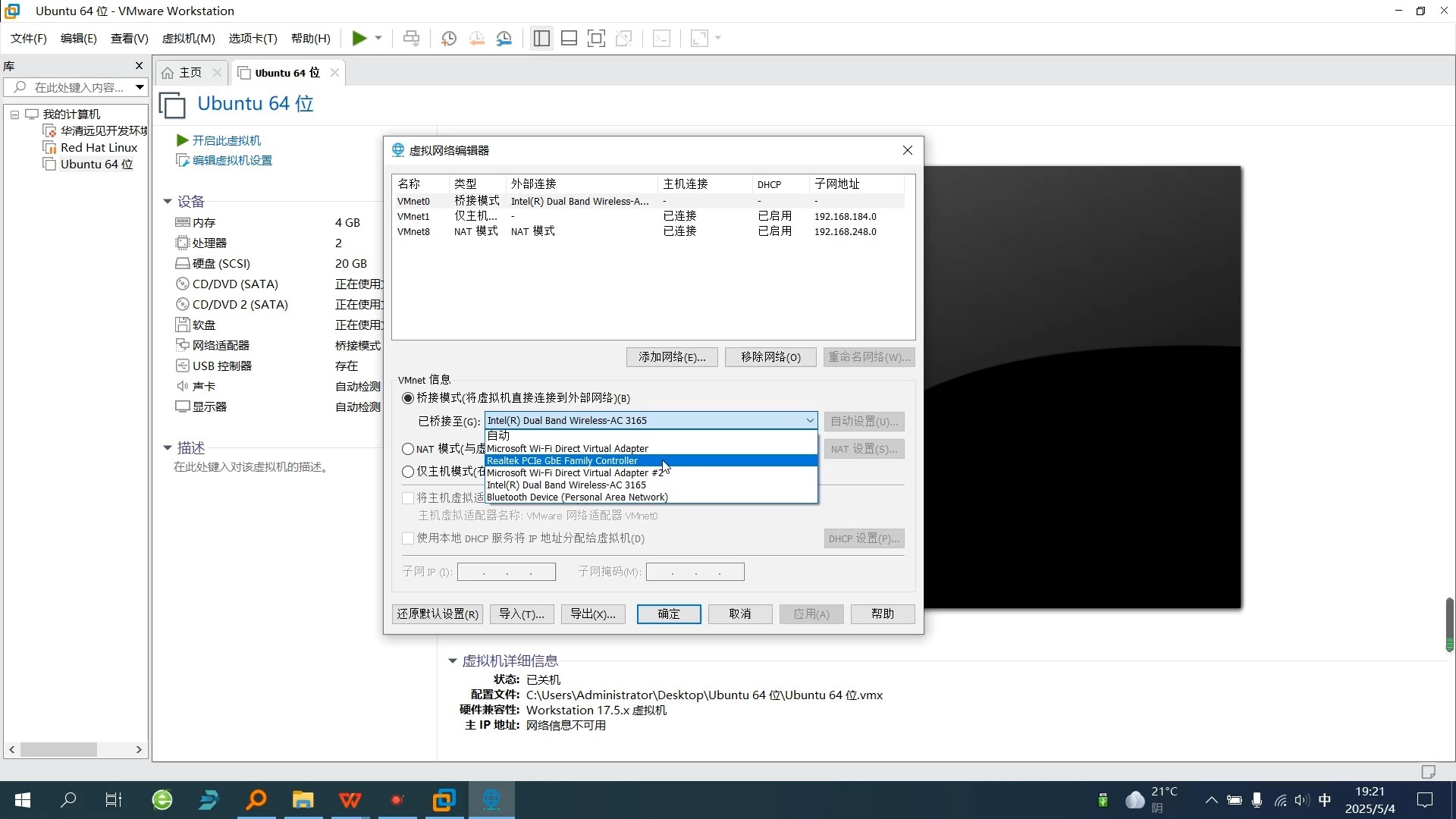Viewport: 1456px width, 819px height.
Task: Toggle the library sidebar view icon
Action: click(541, 38)
